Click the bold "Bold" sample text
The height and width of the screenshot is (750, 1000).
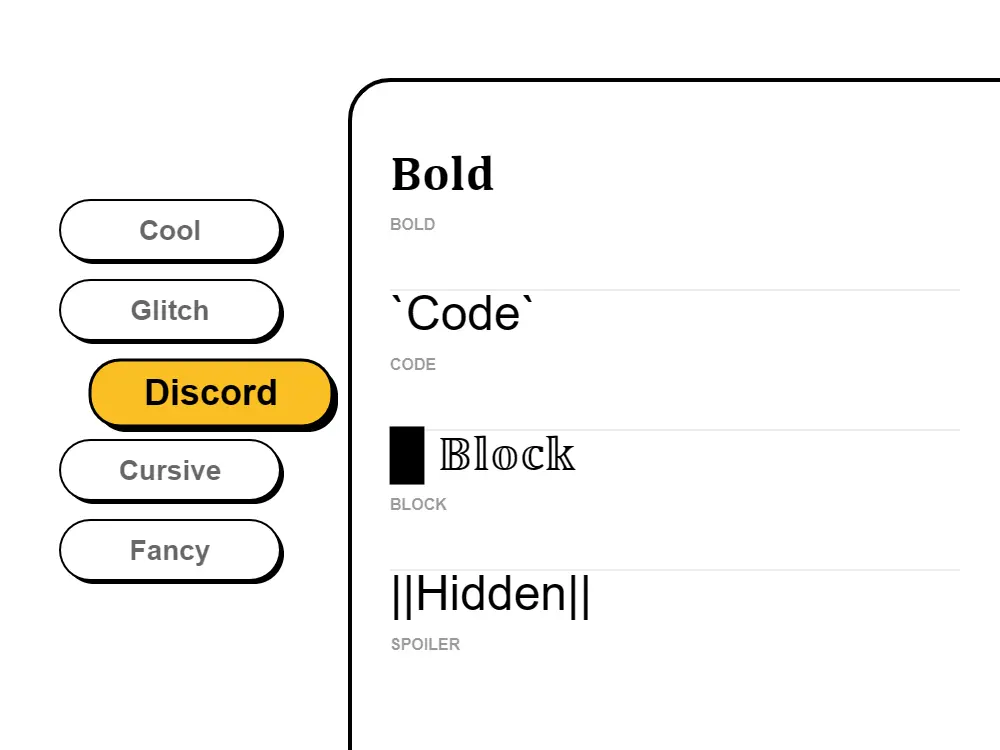pyautogui.click(x=442, y=174)
